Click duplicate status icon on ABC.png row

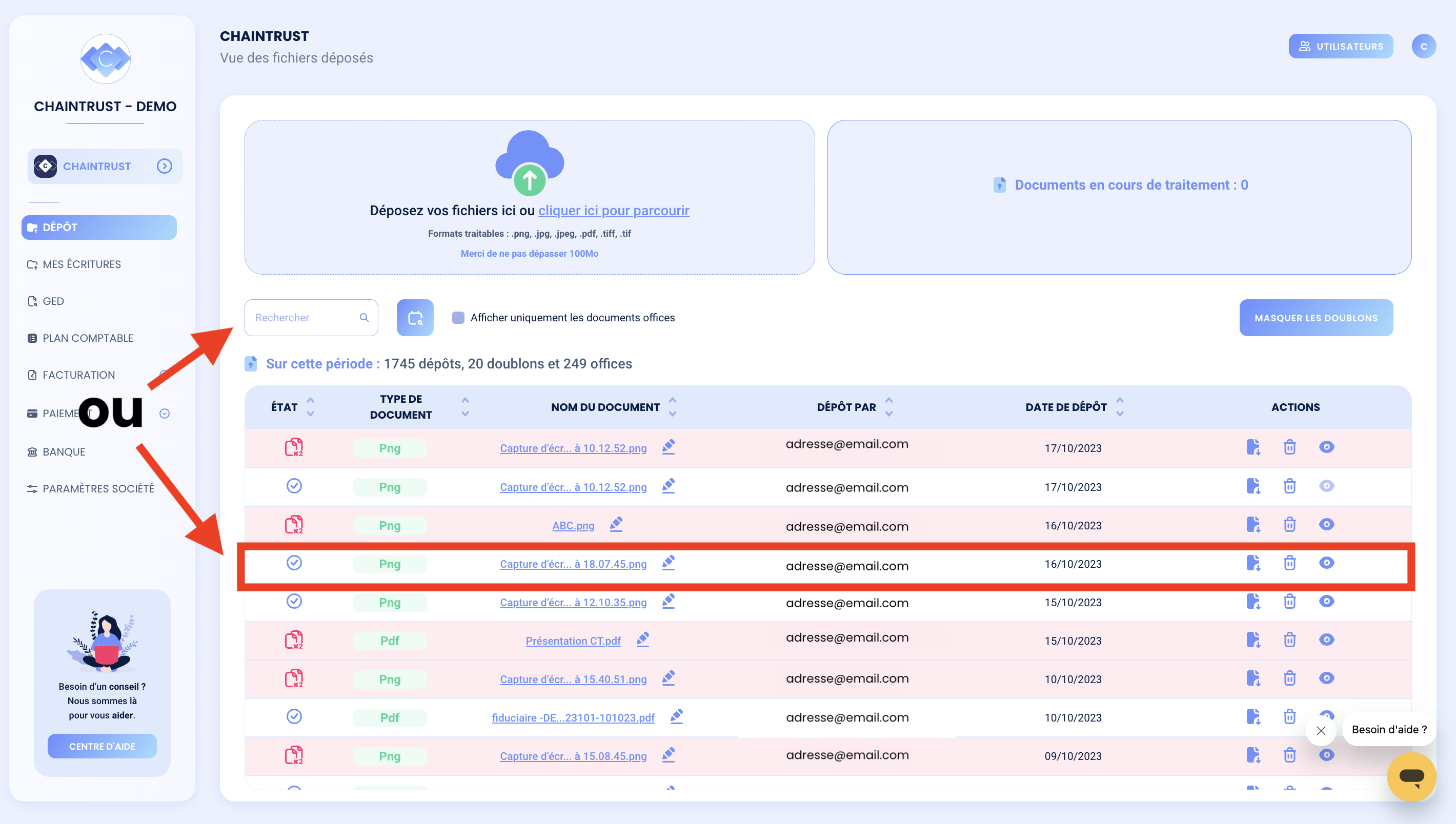294,525
